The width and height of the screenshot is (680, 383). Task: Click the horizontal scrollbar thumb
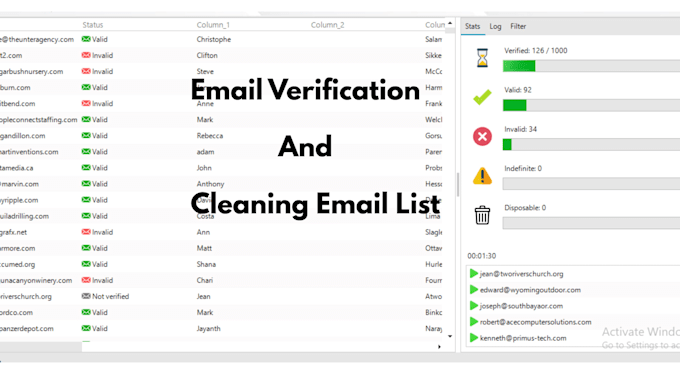pos(41,347)
